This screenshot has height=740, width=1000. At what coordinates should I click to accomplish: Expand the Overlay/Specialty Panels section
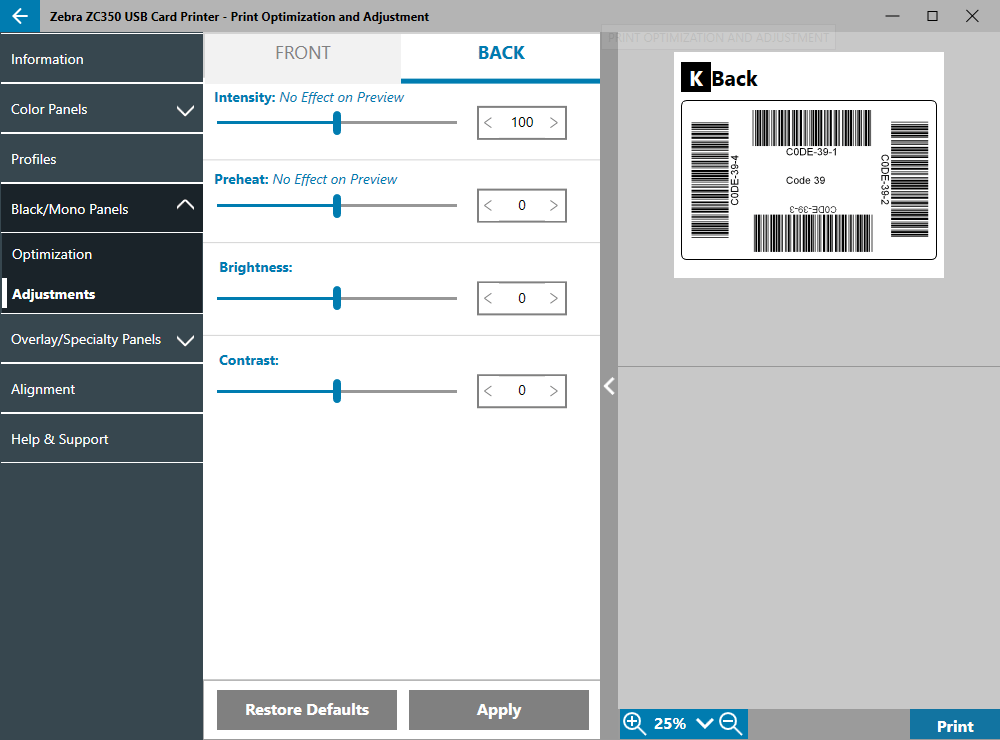click(185, 340)
